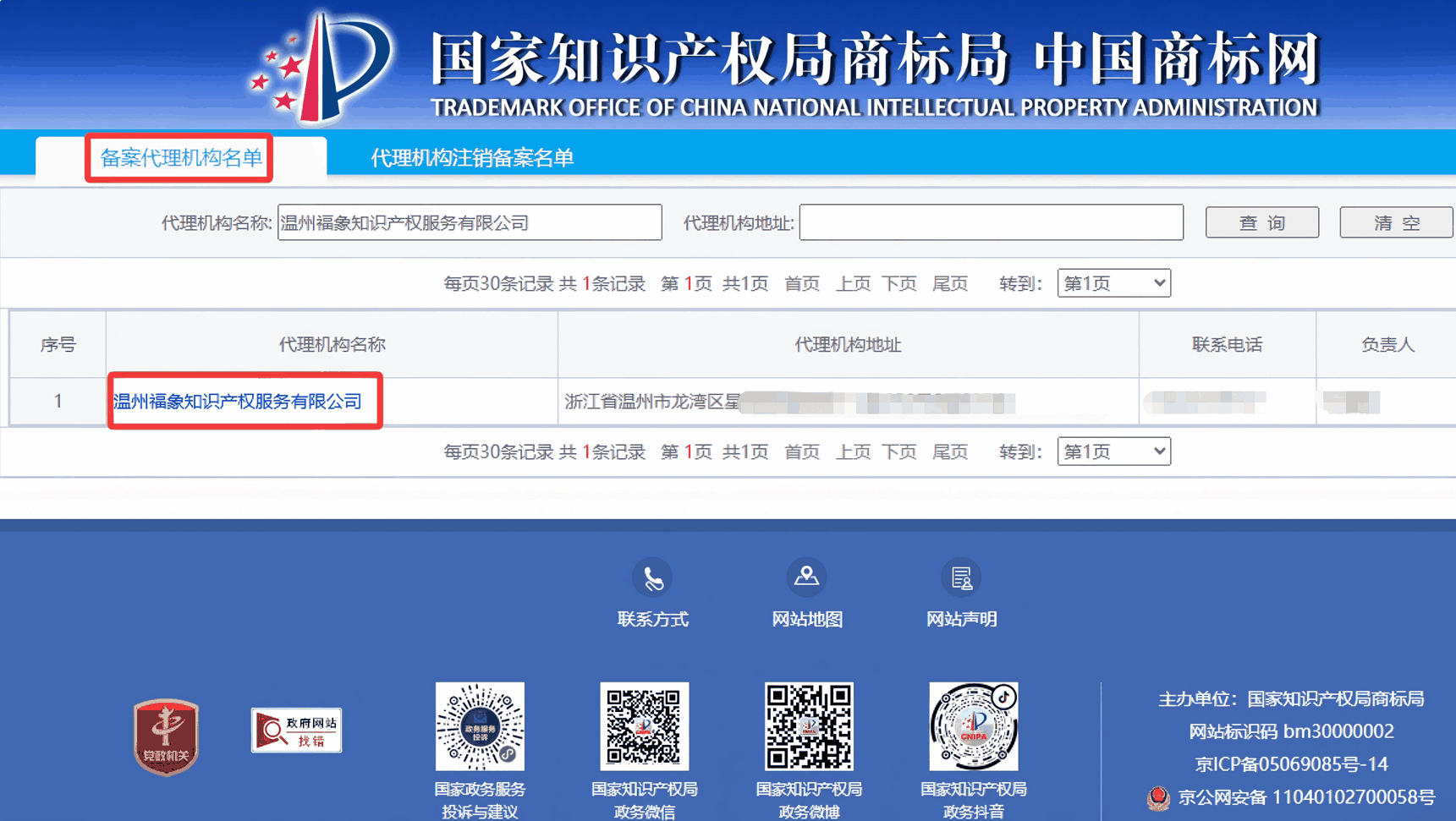Go to 下页 in top pagination

[x=899, y=283]
